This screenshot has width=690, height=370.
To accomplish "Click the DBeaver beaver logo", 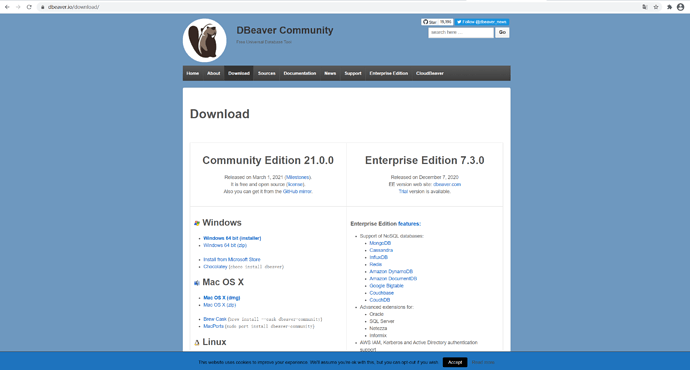I will coord(205,40).
